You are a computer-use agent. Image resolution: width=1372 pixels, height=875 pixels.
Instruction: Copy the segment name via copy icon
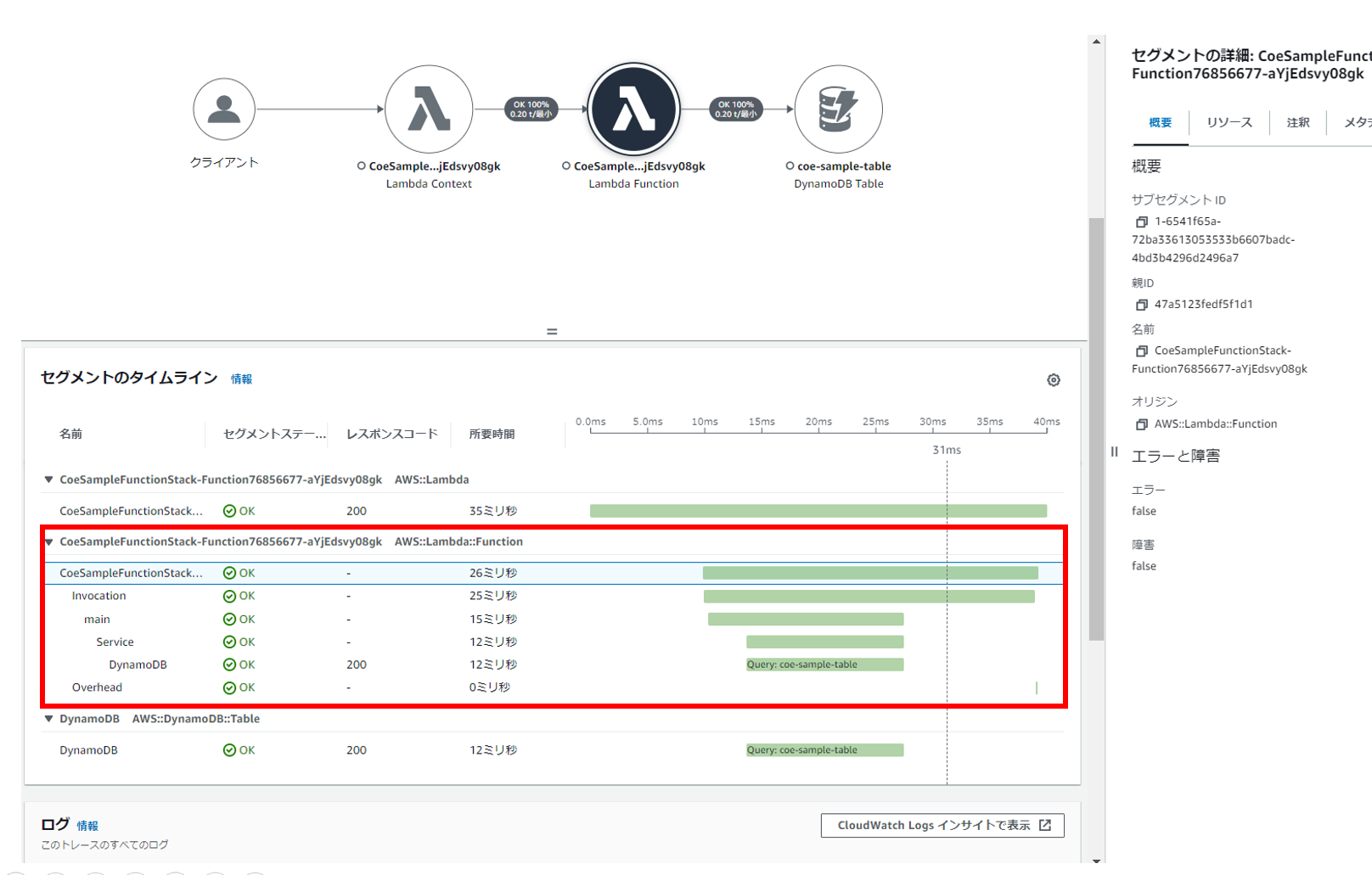1141,351
